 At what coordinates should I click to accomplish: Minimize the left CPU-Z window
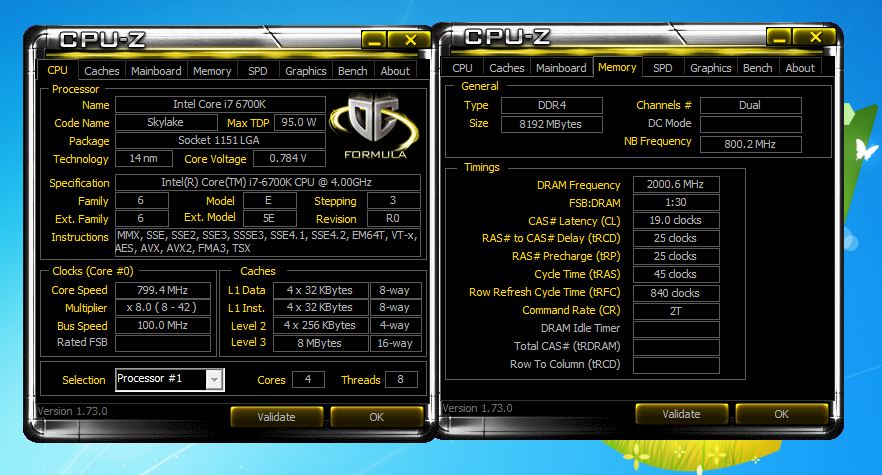coord(373,40)
